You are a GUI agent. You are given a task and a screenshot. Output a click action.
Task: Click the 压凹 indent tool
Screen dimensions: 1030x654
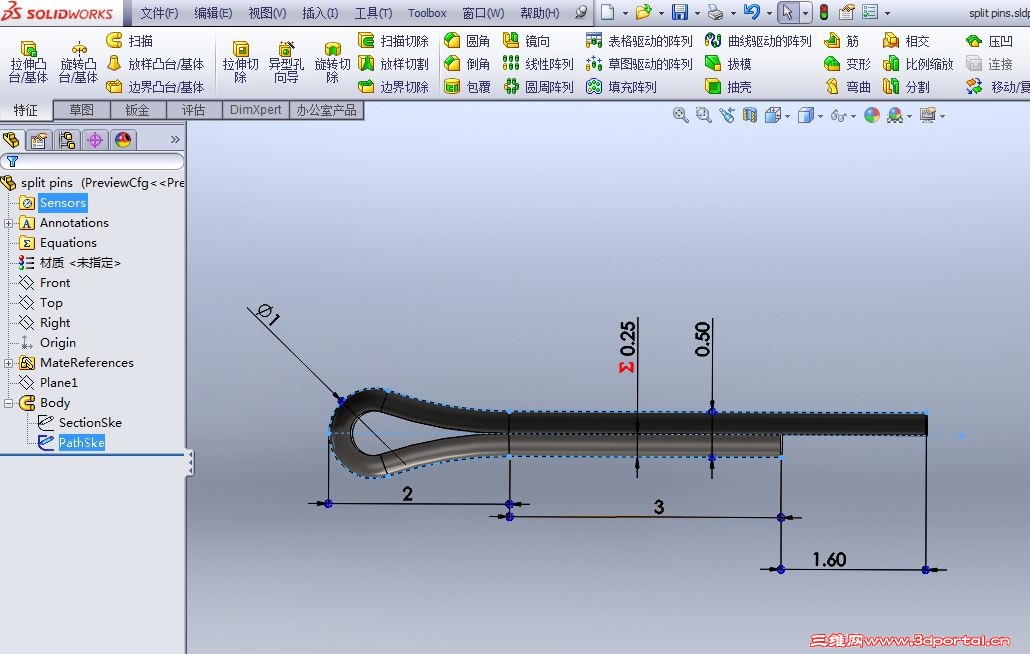(990, 41)
